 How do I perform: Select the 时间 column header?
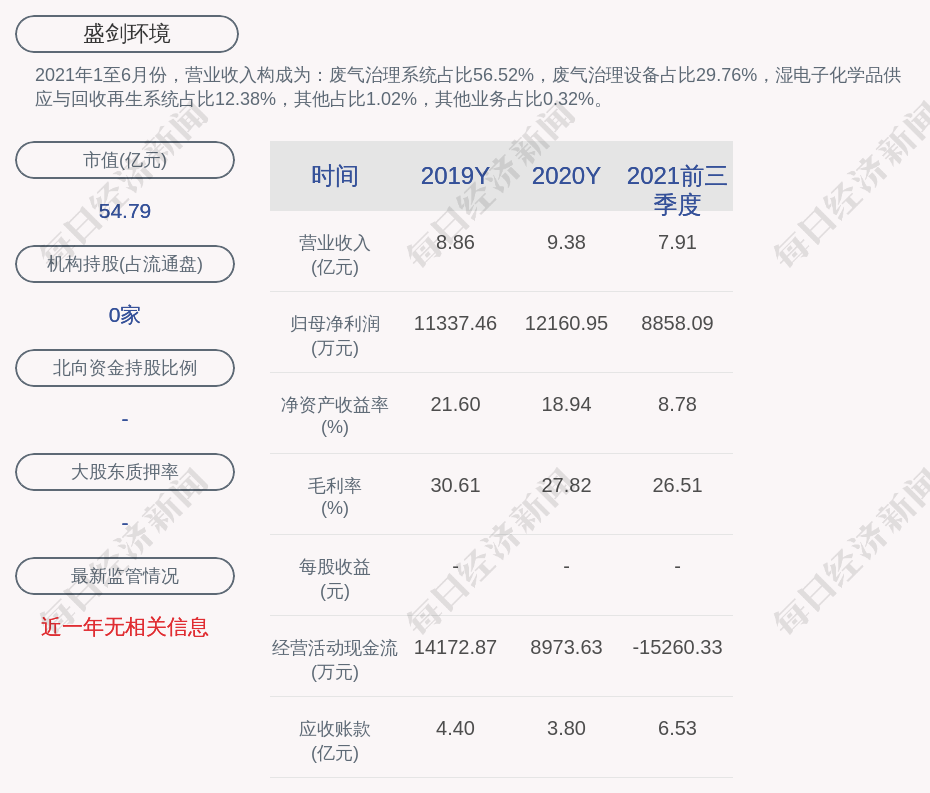335,176
